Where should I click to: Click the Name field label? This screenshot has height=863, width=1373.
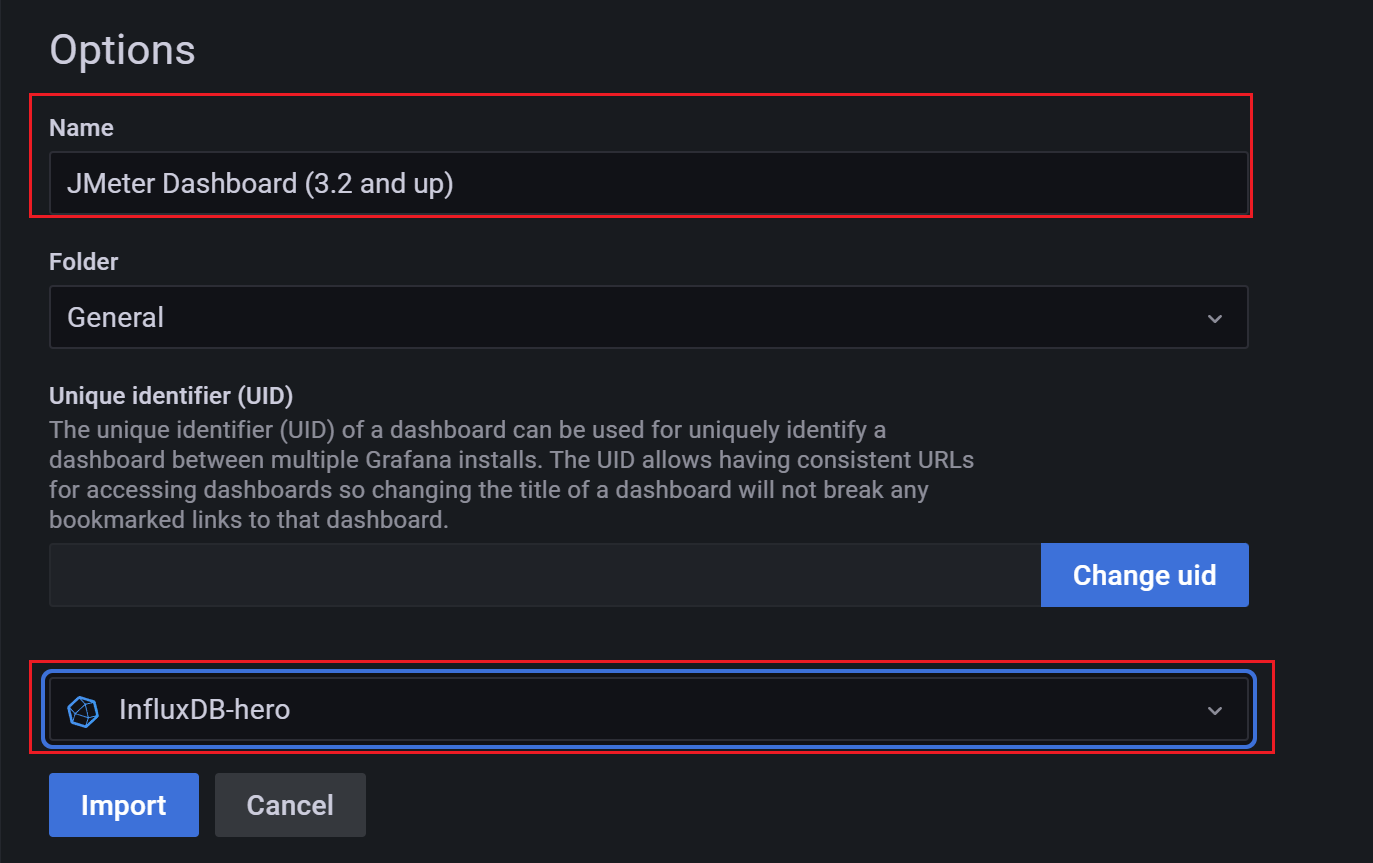pos(81,128)
